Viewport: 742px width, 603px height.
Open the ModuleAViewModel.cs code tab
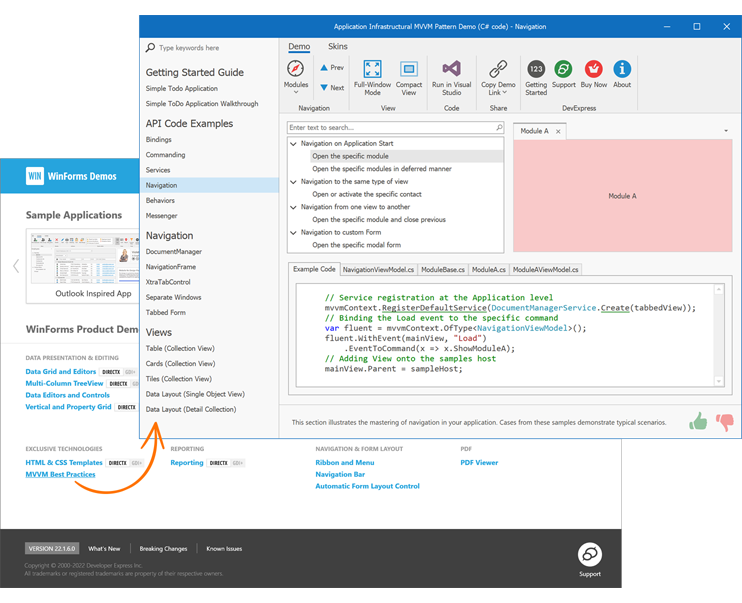546,270
